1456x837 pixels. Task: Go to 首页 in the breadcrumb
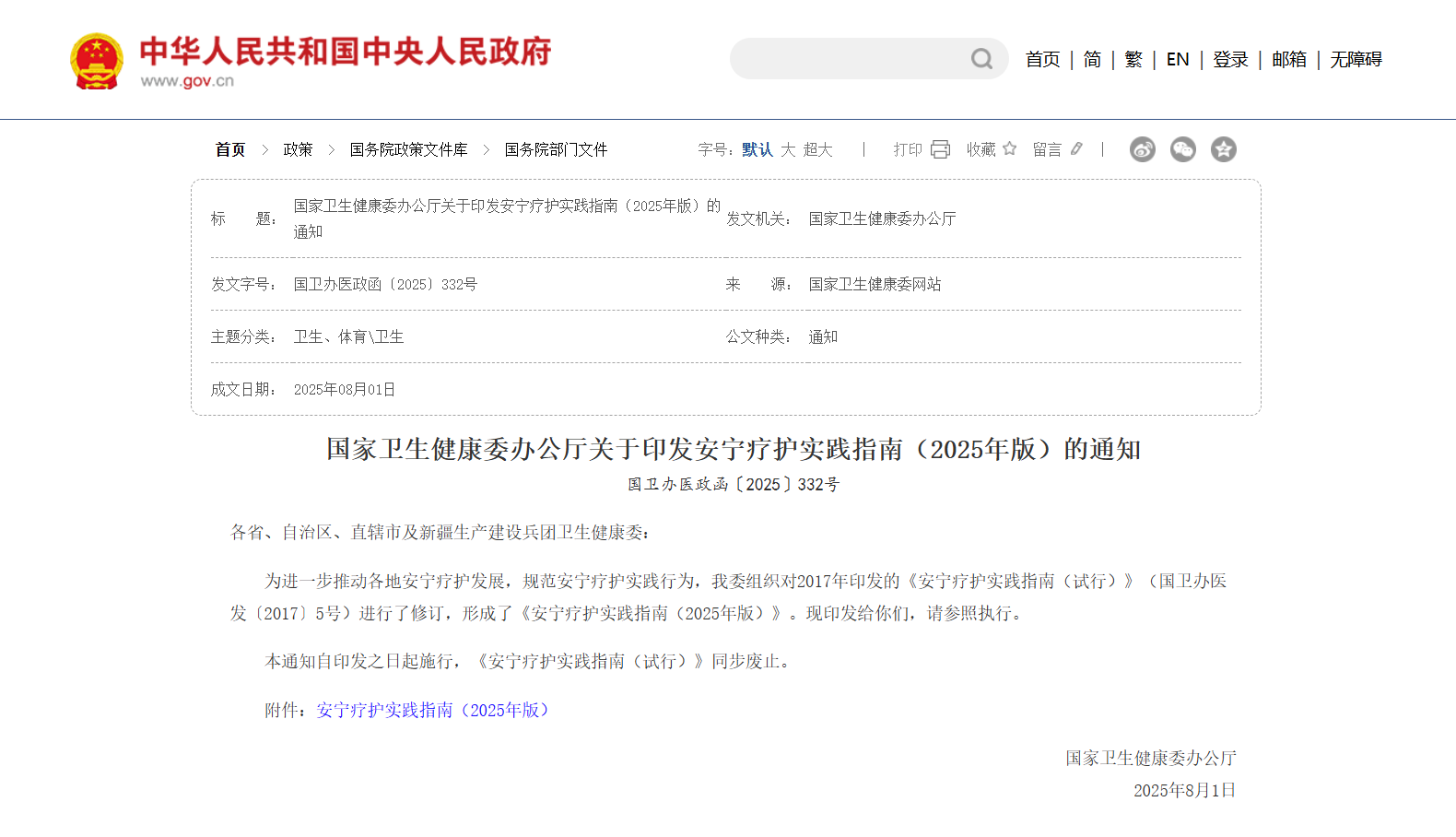click(230, 149)
